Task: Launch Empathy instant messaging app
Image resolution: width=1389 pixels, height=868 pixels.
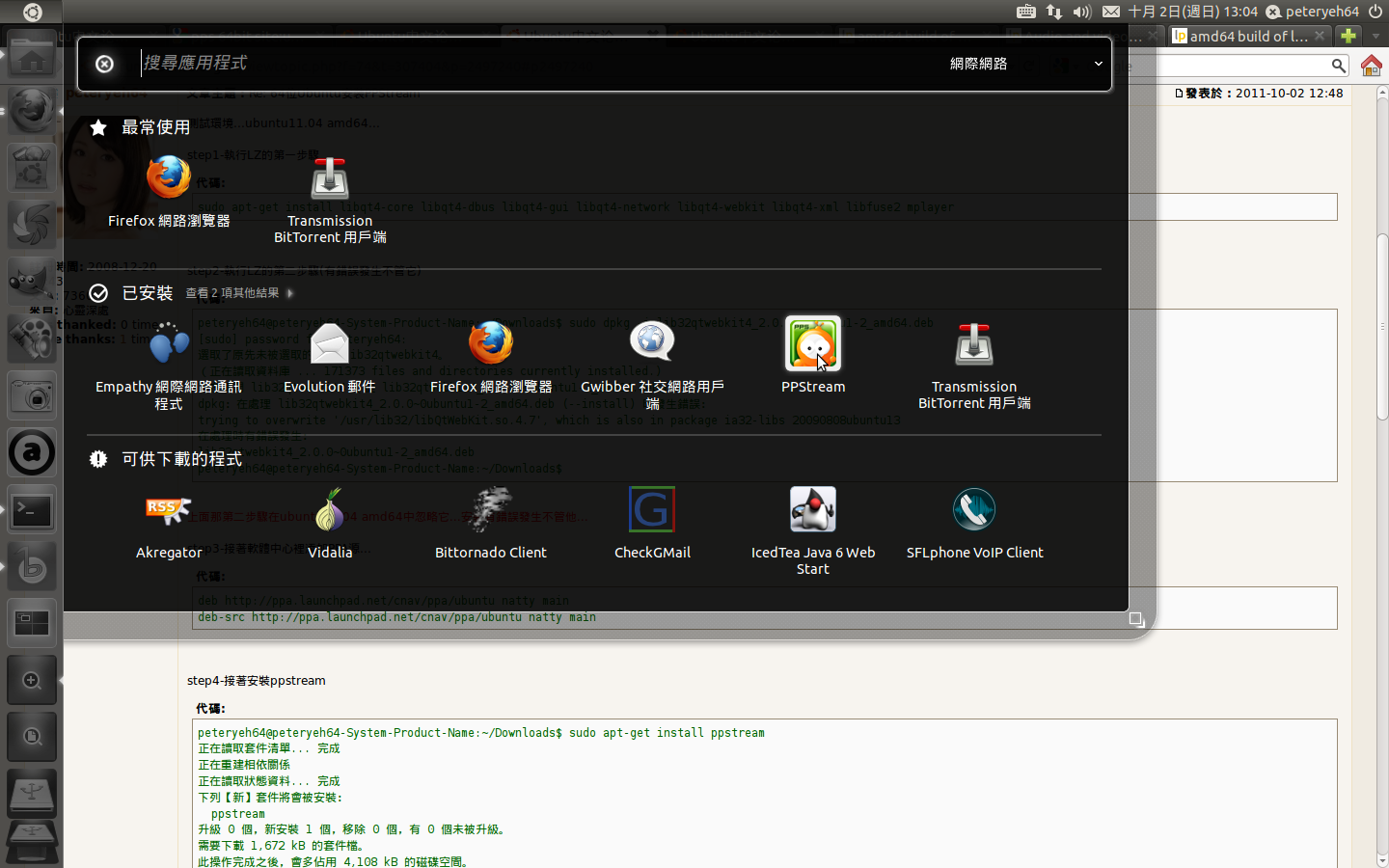Action: pyautogui.click(x=169, y=365)
